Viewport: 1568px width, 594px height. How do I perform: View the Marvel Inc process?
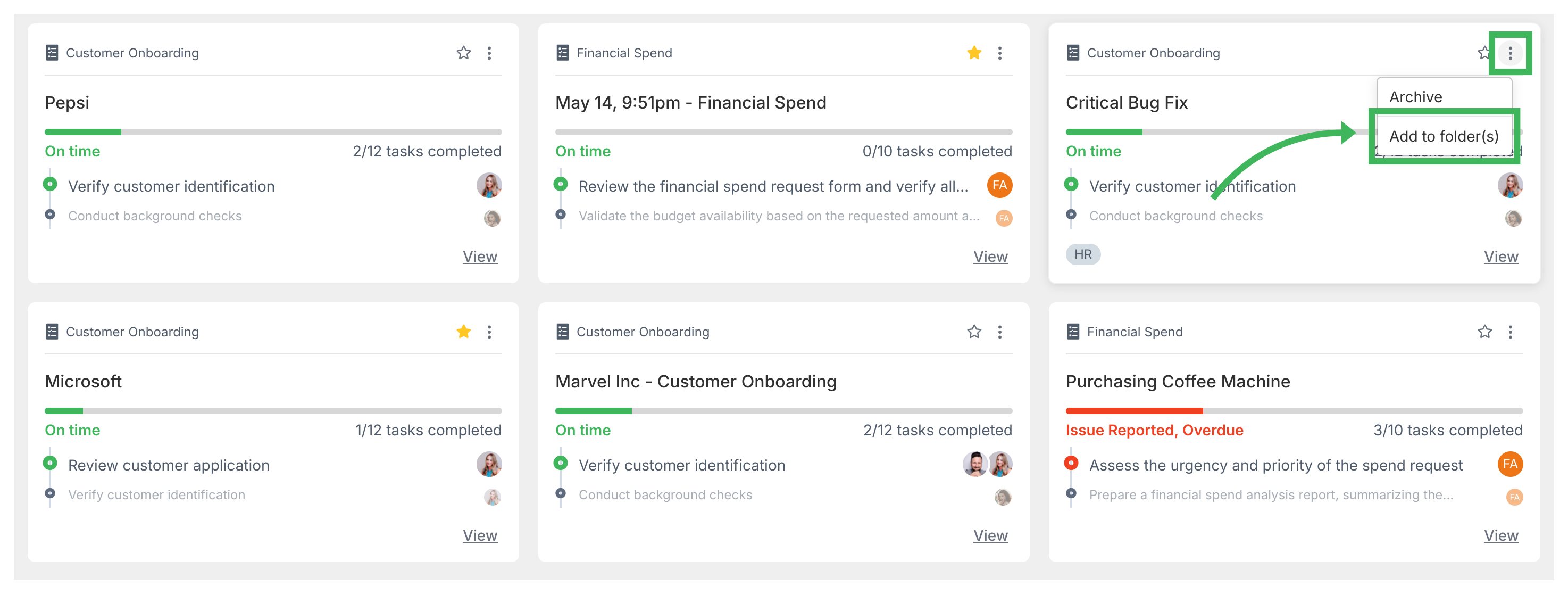tap(990, 535)
